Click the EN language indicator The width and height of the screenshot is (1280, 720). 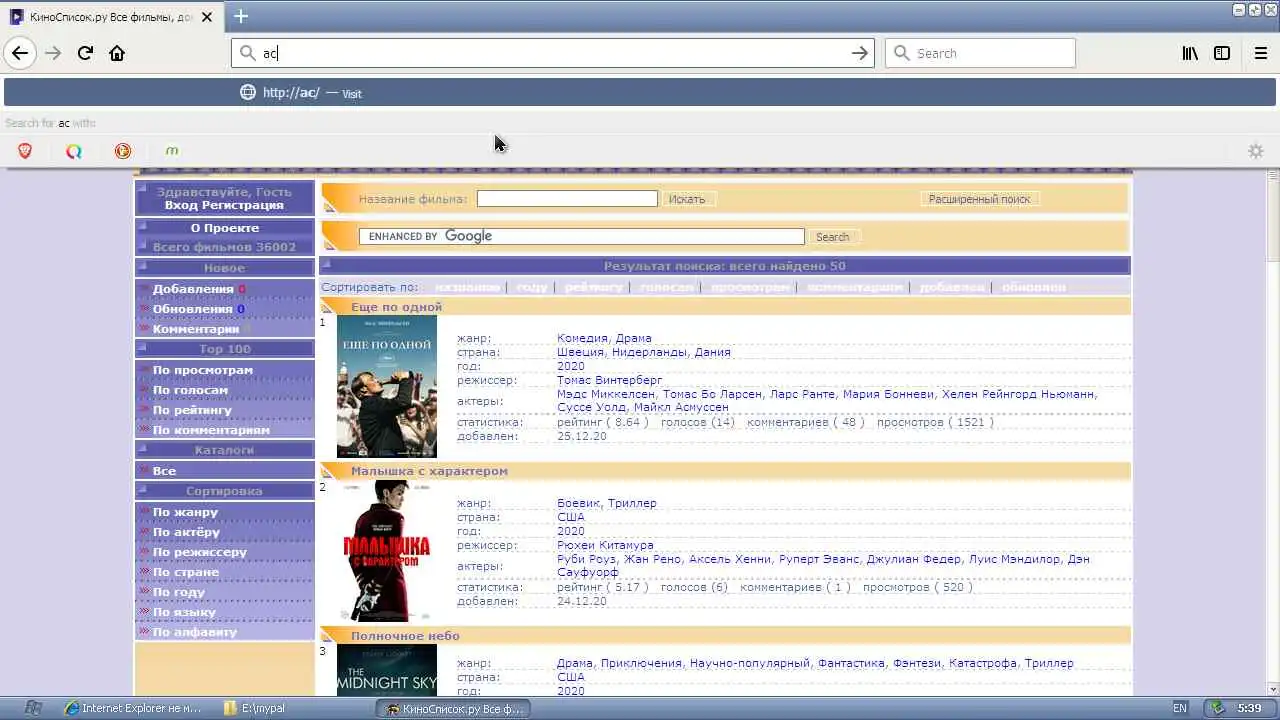coord(1180,708)
